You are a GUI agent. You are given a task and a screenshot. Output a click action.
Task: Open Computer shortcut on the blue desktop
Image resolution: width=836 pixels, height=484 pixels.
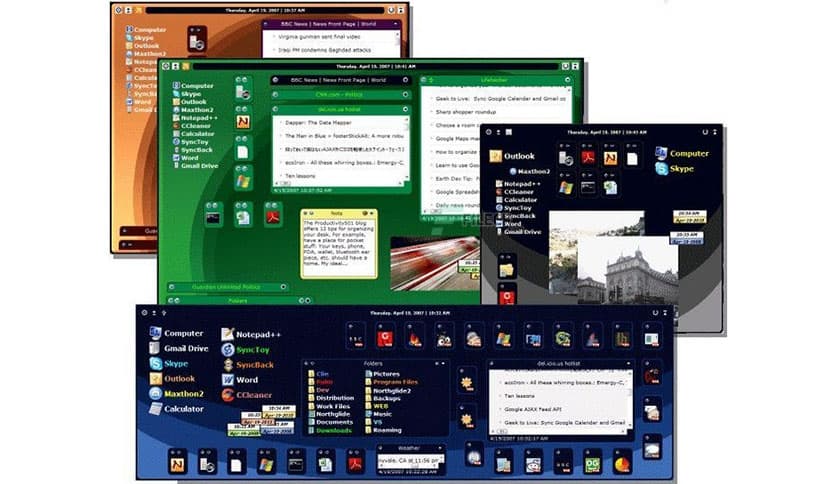[176, 333]
